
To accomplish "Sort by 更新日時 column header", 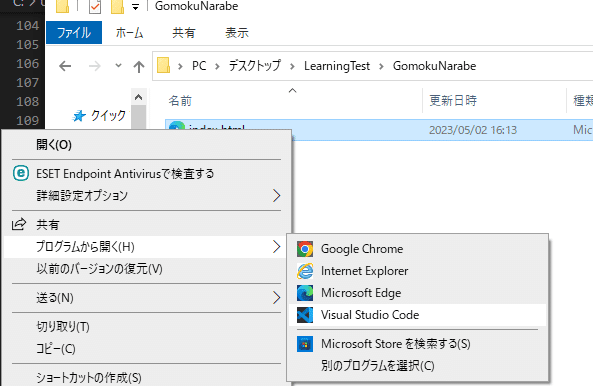I will [x=453, y=101].
